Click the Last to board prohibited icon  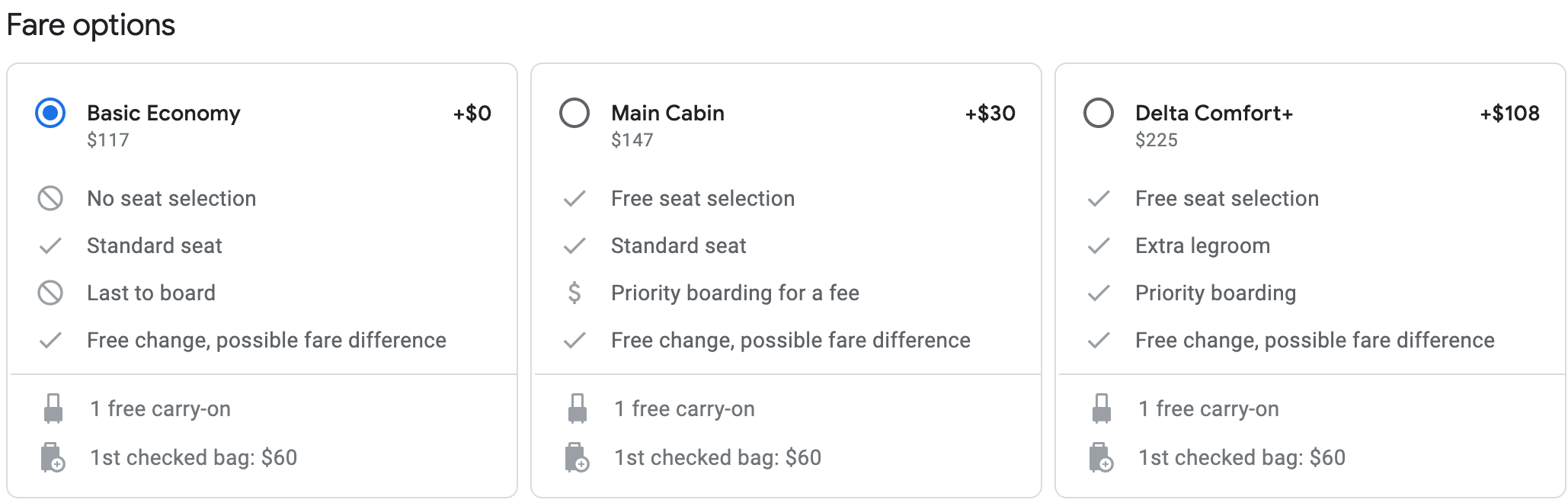click(50, 293)
